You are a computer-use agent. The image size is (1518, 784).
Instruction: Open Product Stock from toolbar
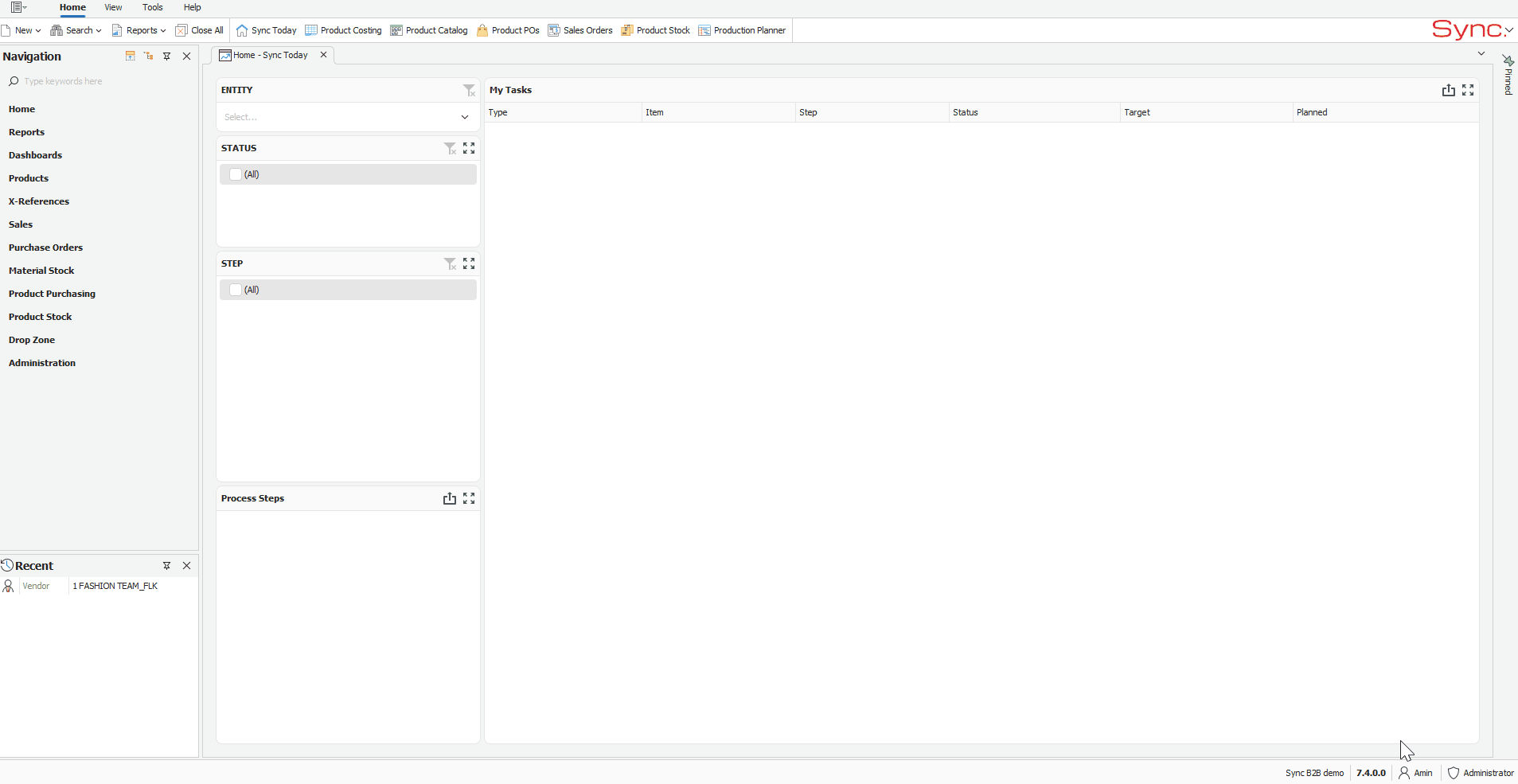pos(655,30)
